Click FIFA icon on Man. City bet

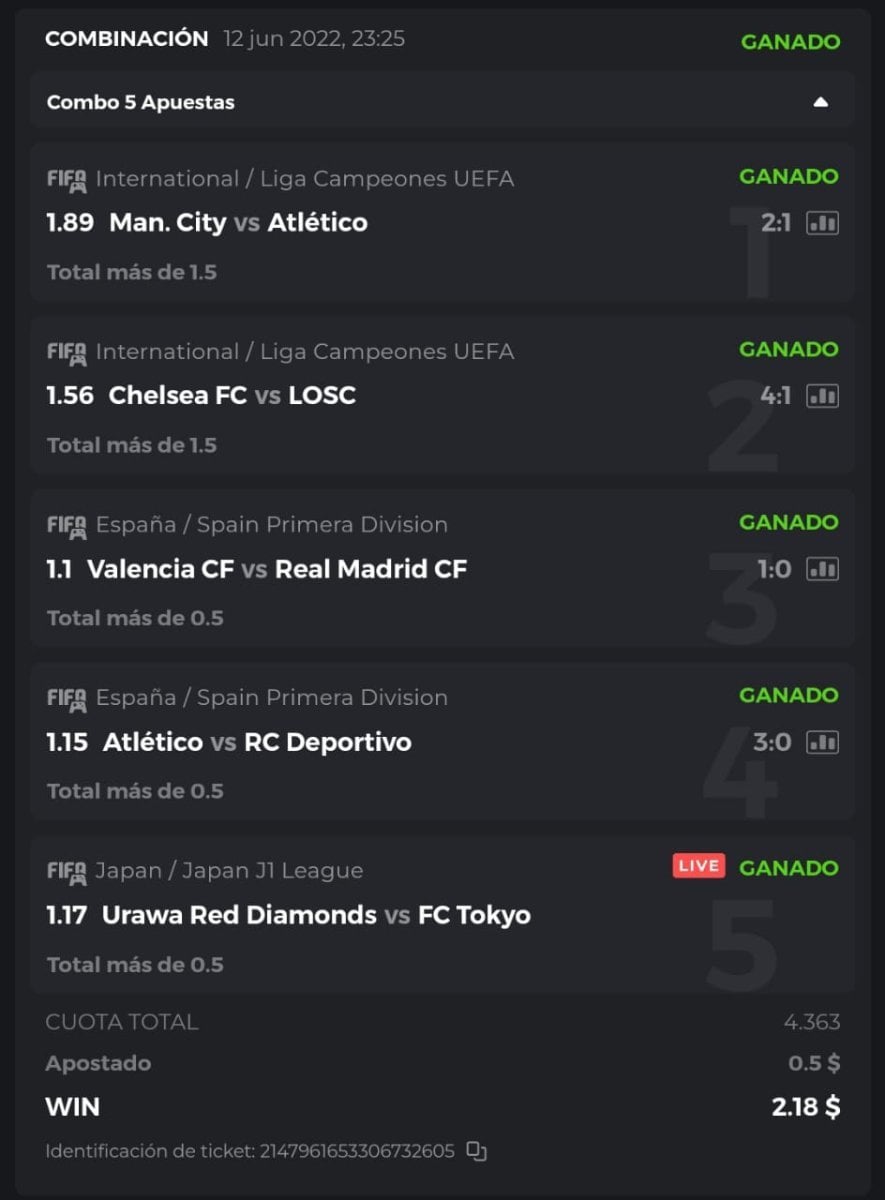coord(67,180)
